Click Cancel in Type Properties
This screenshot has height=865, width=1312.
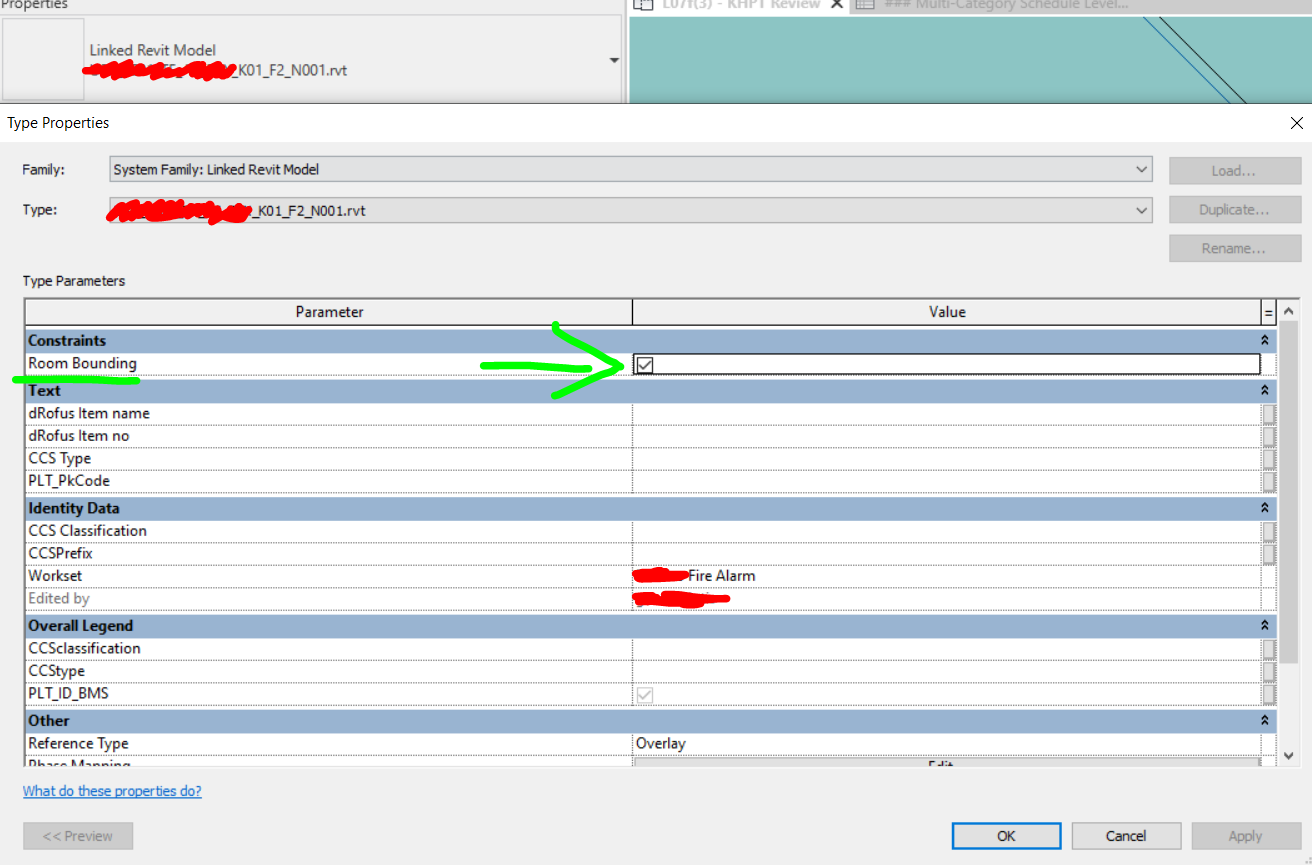click(1126, 836)
